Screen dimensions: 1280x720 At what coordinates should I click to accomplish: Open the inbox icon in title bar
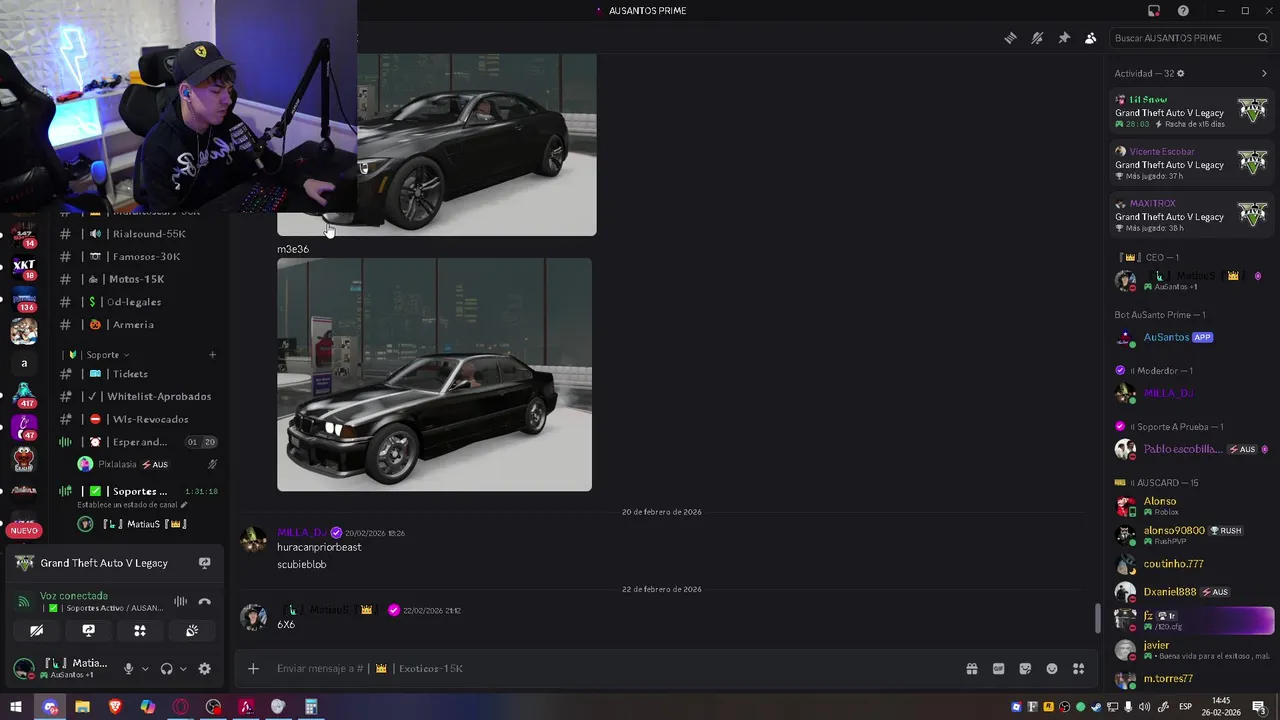pyautogui.click(x=1154, y=11)
